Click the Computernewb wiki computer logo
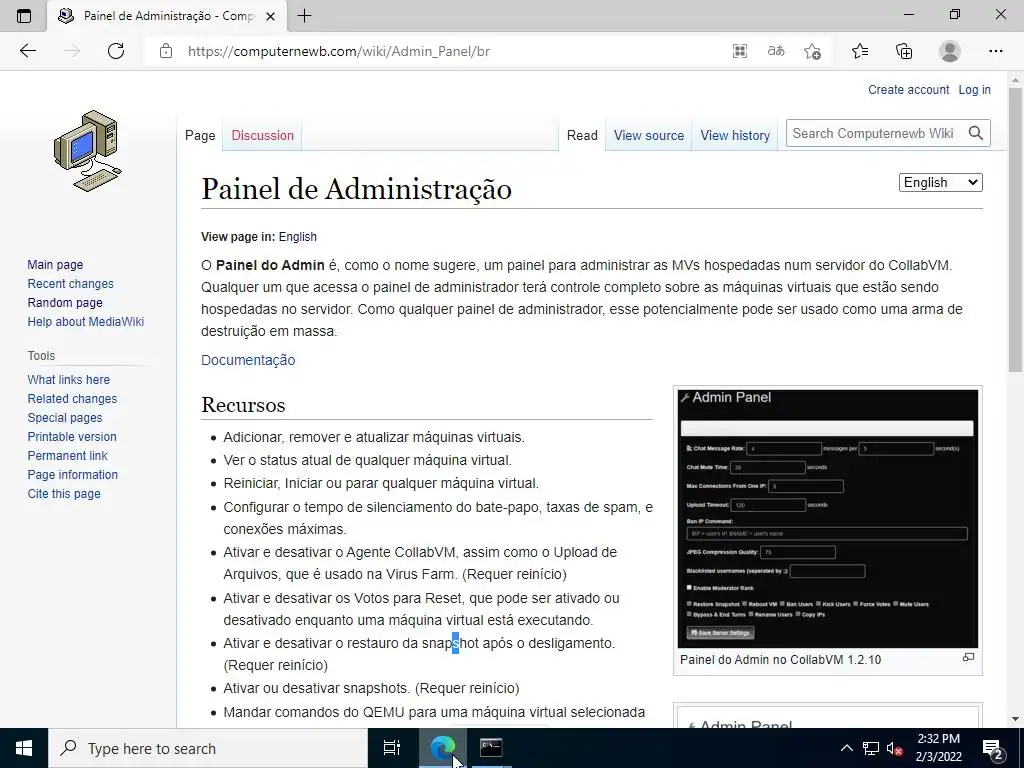This screenshot has width=1024, height=768. [88, 151]
